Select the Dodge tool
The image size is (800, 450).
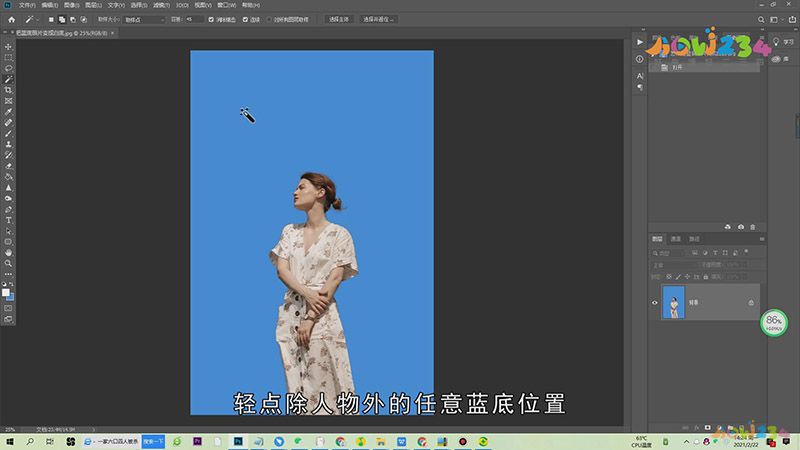tap(8, 198)
